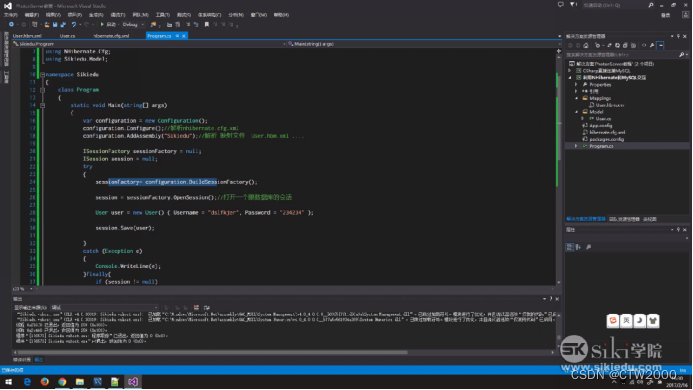Click App.config in Solution Explorer

point(601,126)
